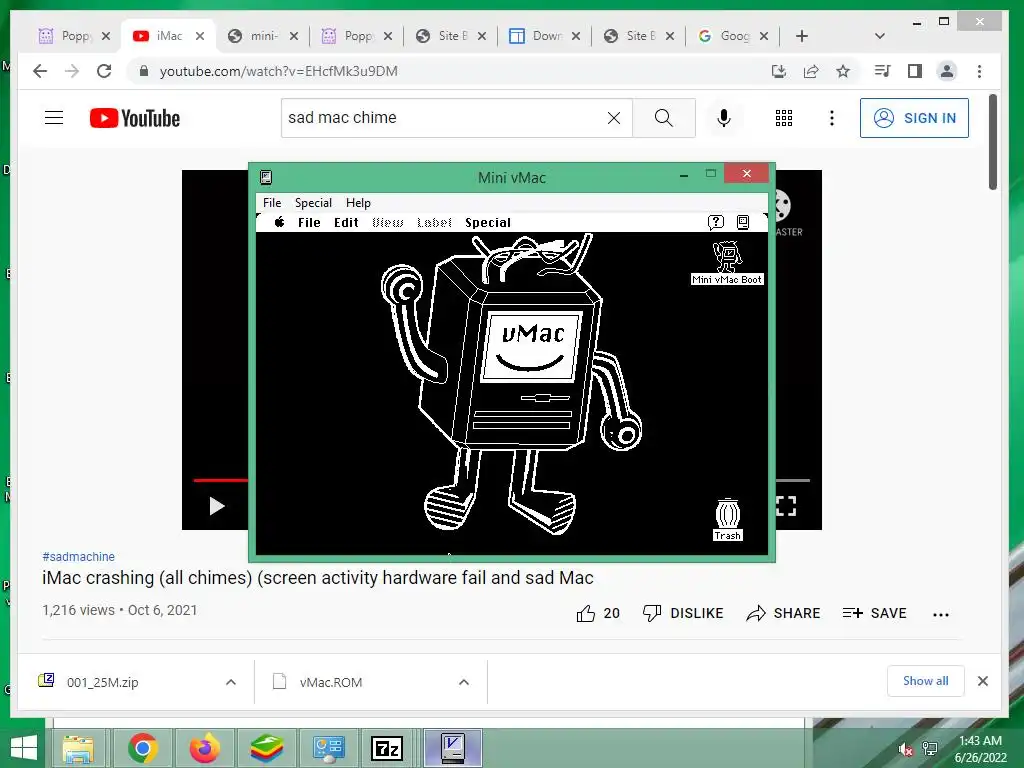Open more actions ellipsis under video

point(940,615)
